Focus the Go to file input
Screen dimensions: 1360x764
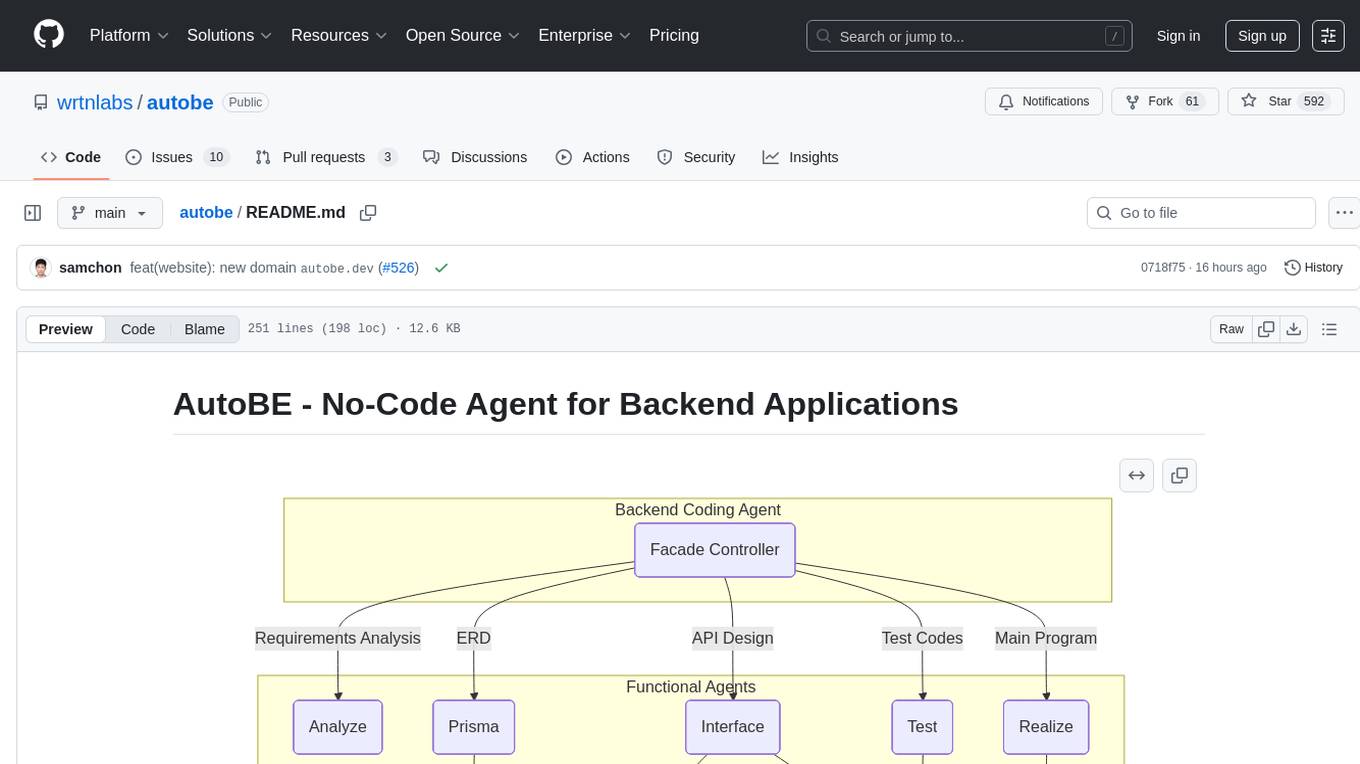click(x=1201, y=213)
